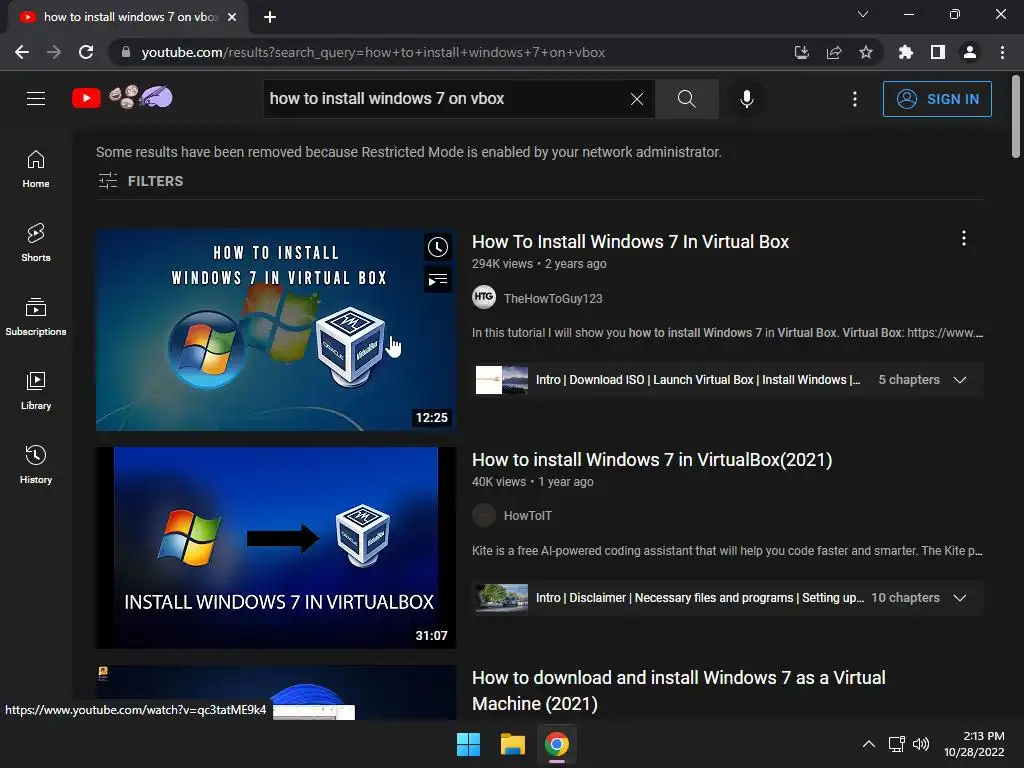Open the YouTube hamburger guide menu
The height and width of the screenshot is (768, 1024).
click(36, 99)
